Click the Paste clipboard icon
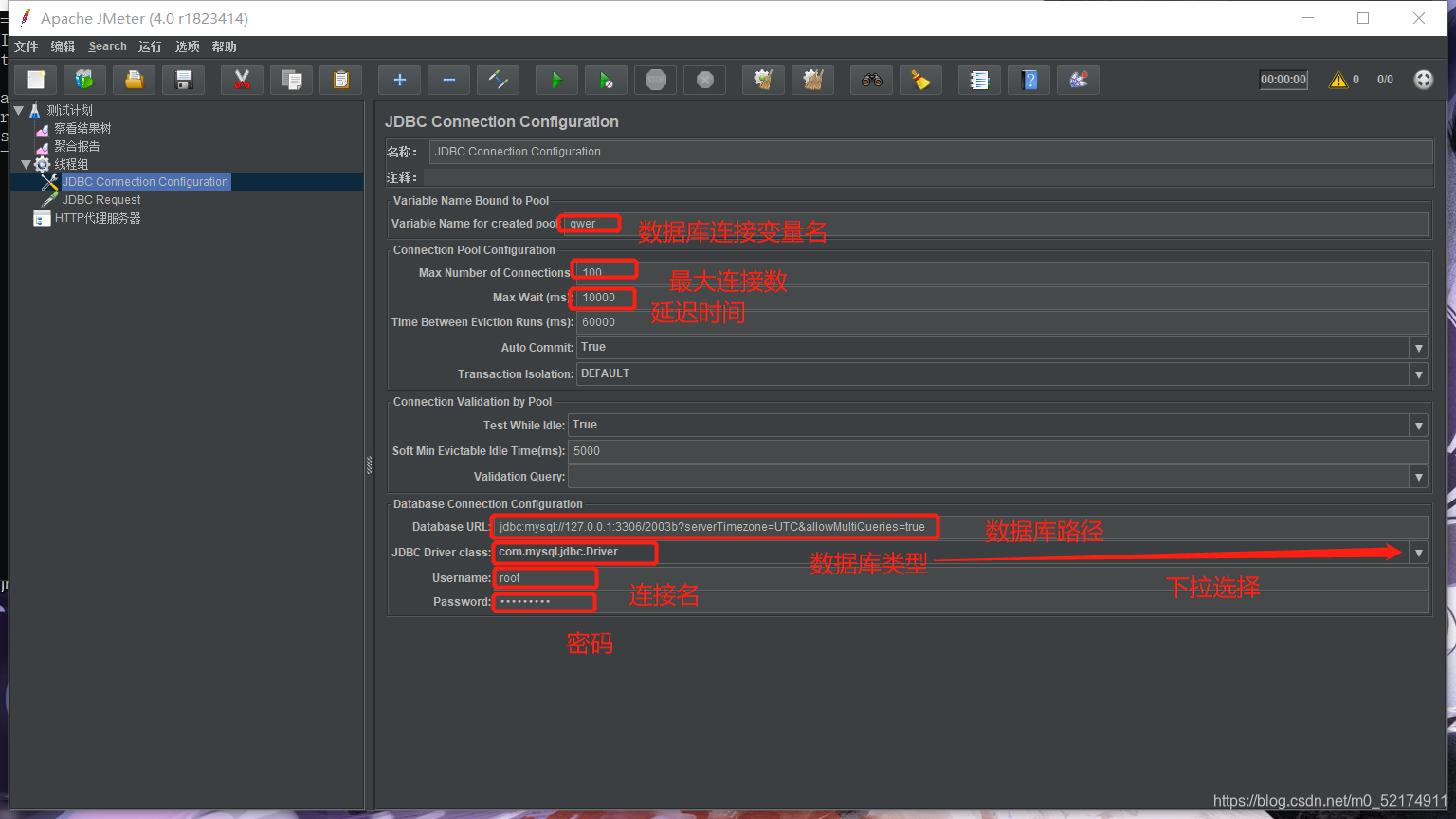 pos(341,81)
